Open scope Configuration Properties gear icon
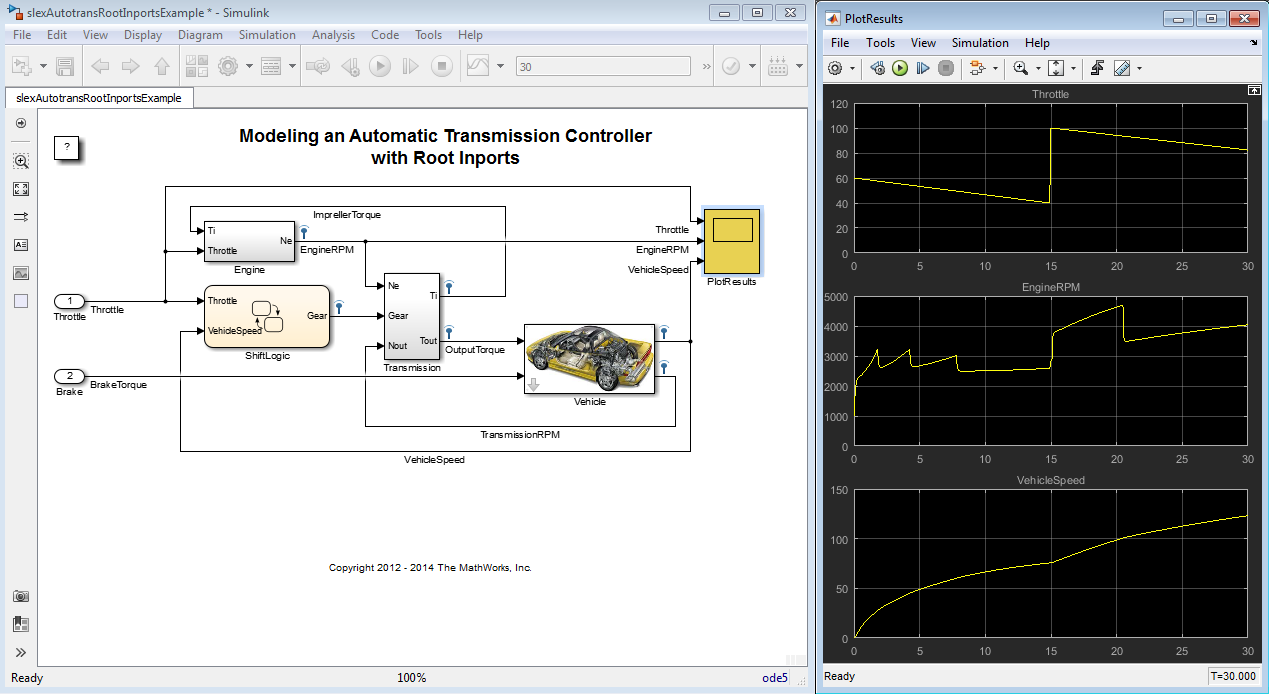The width and height of the screenshot is (1269, 694). click(x=836, y=68)
